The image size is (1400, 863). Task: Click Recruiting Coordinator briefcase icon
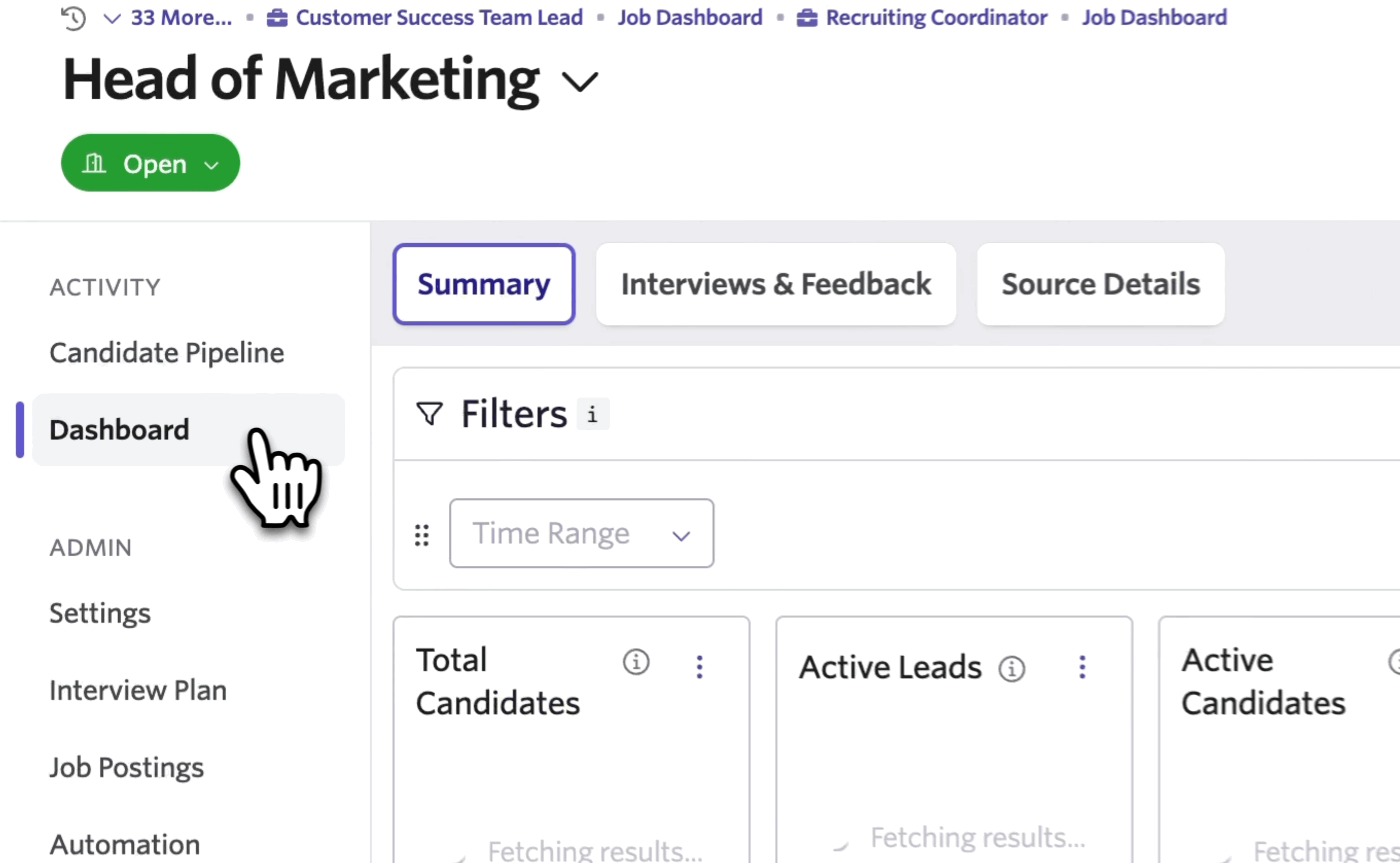(x=806, y=18)
